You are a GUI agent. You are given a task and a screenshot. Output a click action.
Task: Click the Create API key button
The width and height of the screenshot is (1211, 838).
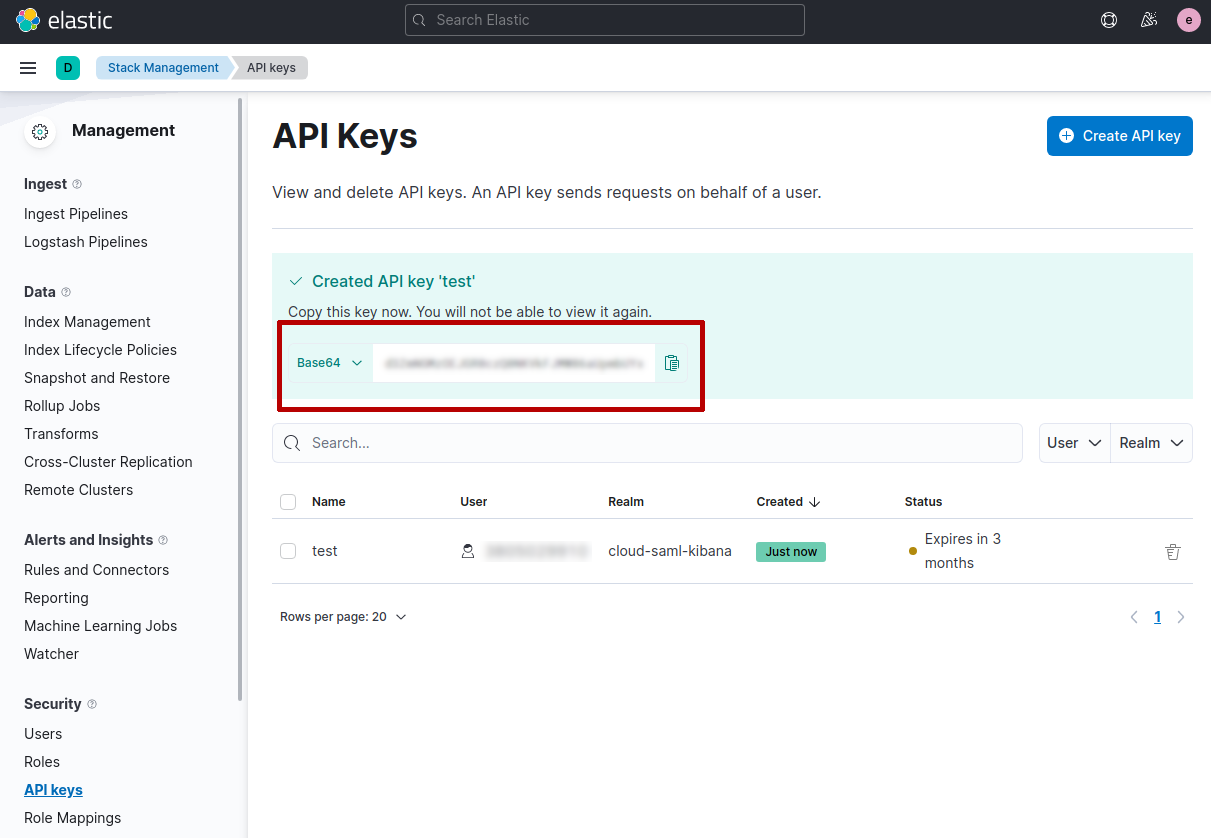pyautogui.click(x=1119, y=135)
